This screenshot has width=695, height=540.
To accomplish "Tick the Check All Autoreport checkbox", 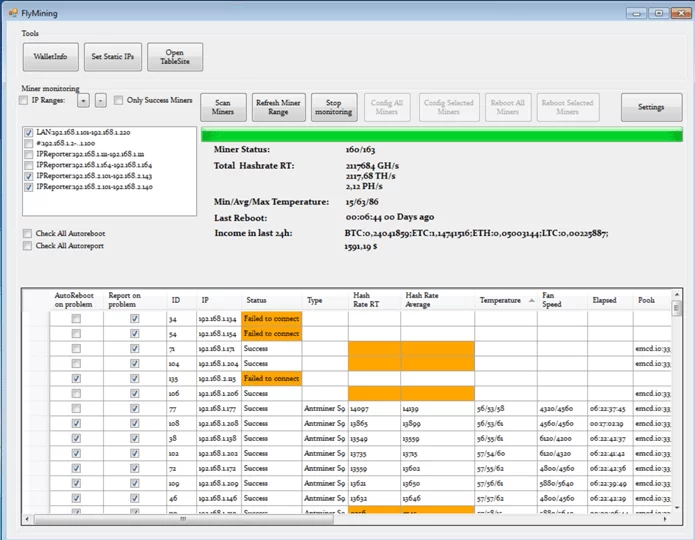I will click(x=27, y=245).
